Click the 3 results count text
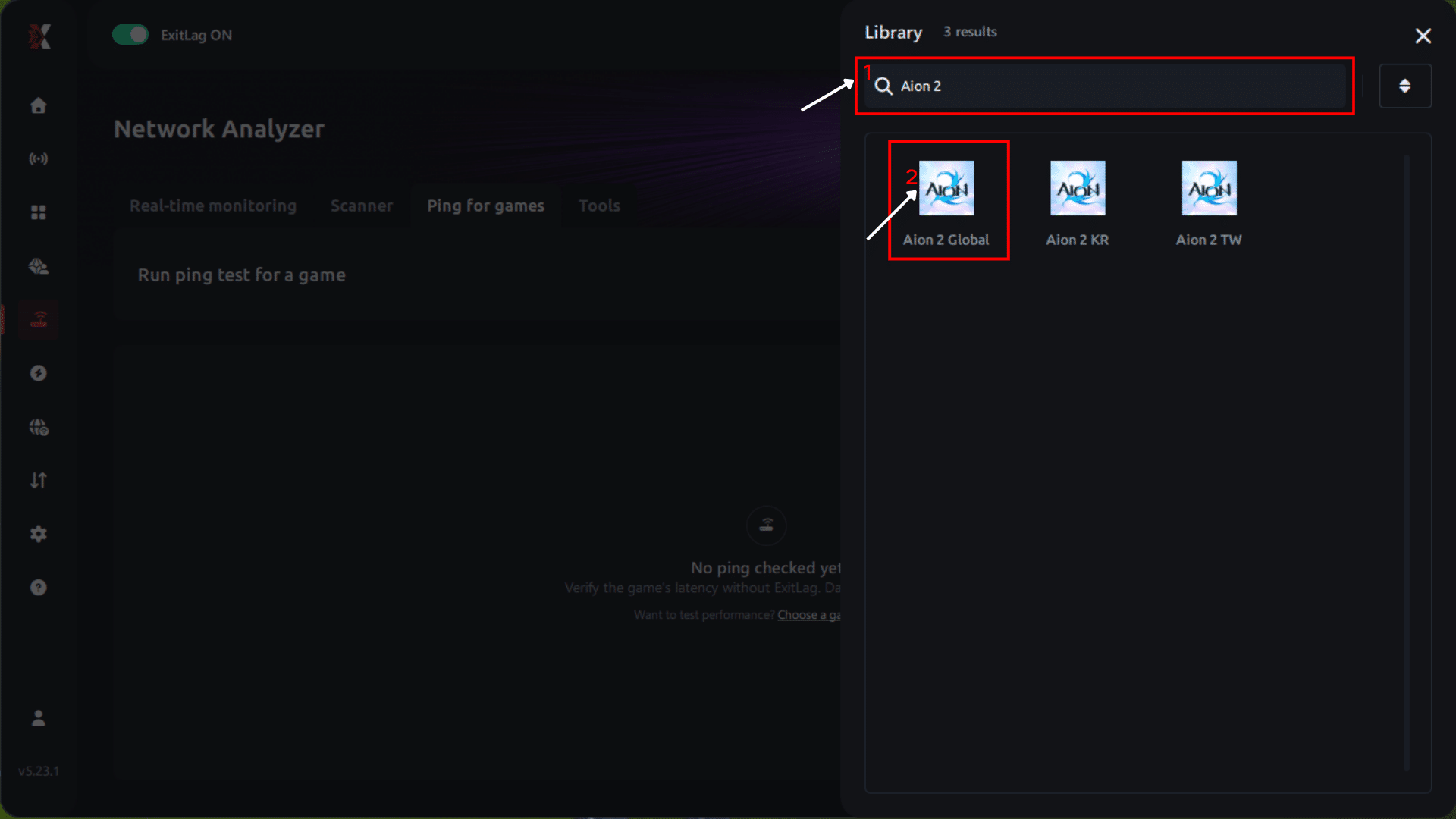This screenshot has width=1456, height=819. (x=970, y=32)
